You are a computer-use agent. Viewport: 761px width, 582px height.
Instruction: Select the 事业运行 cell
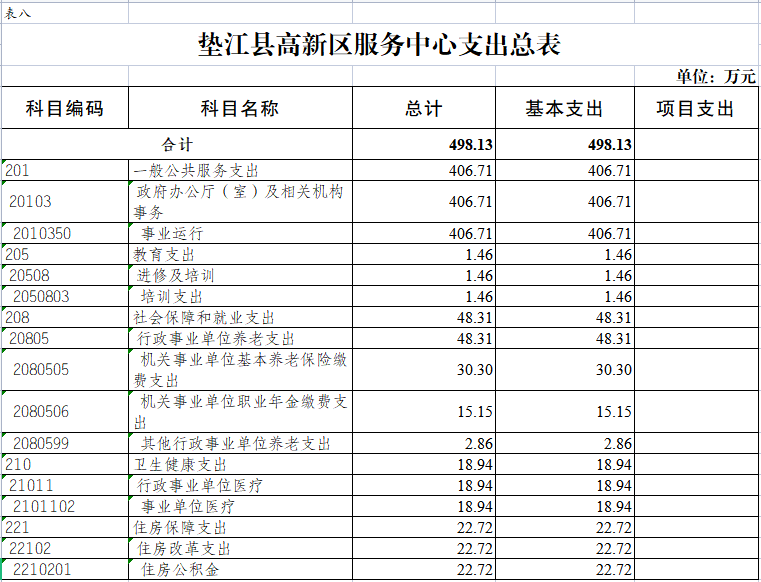[240, 233]
